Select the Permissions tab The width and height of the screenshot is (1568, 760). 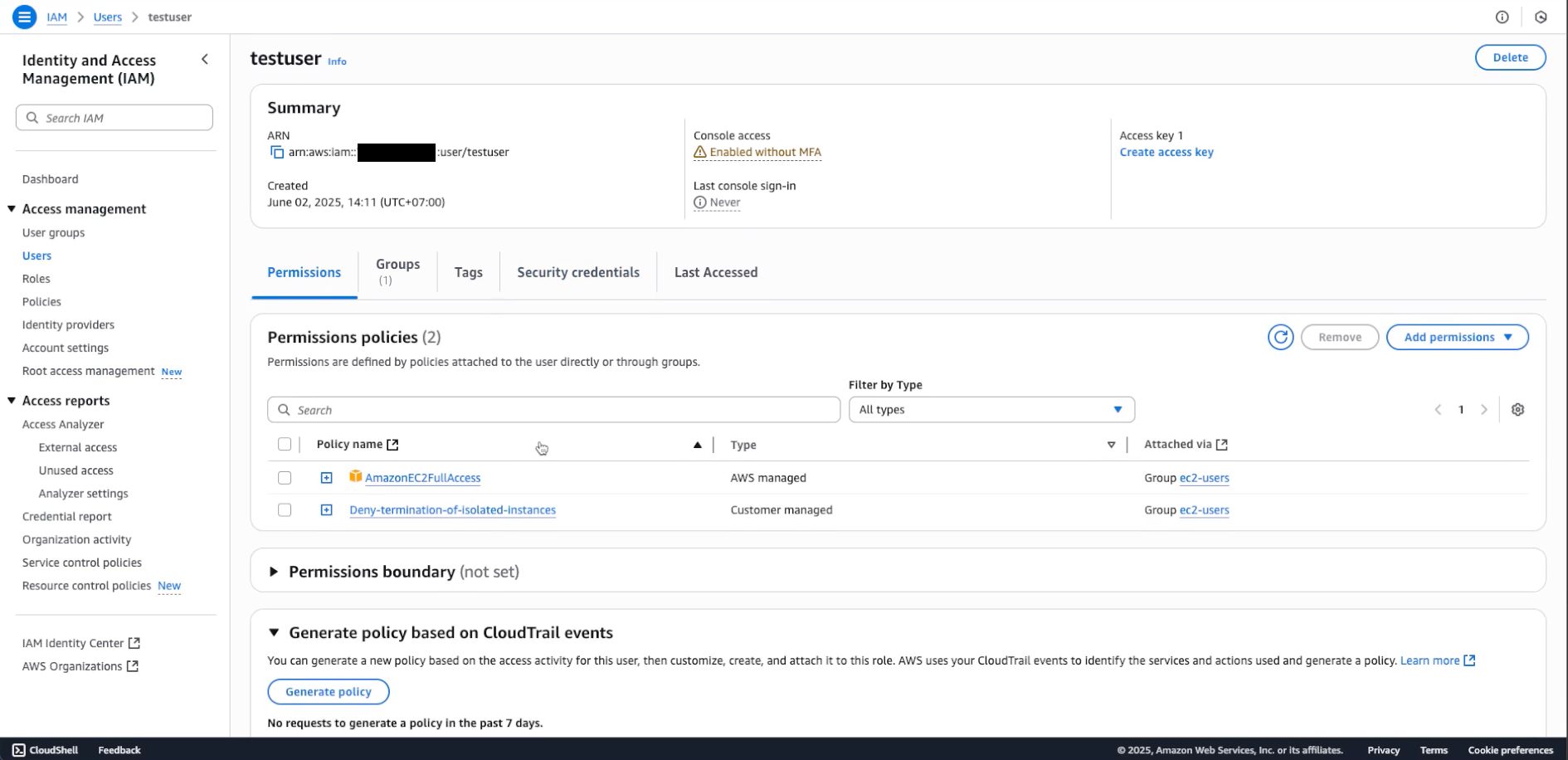(x=304, y=272)
